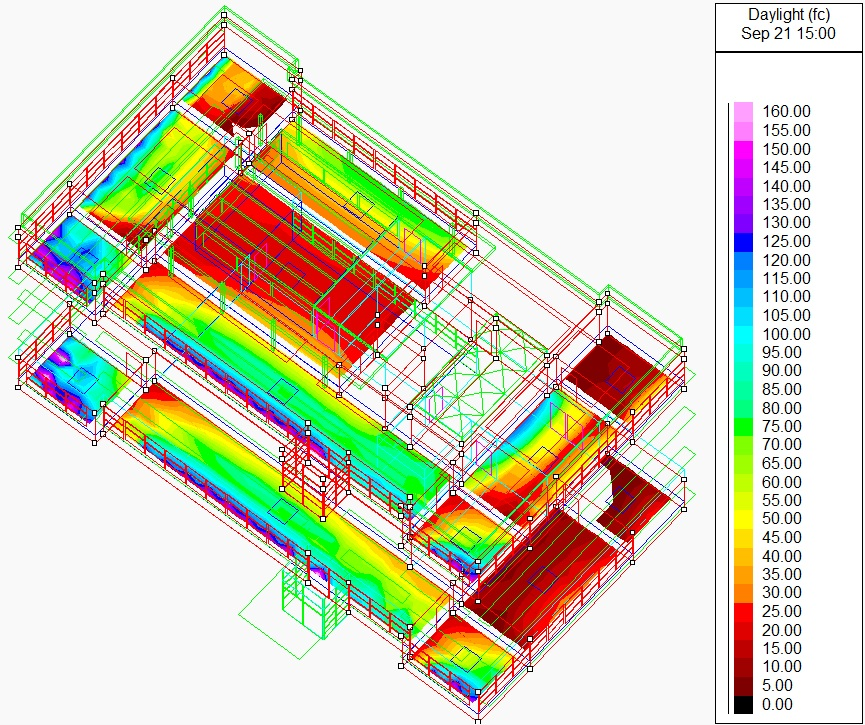Viewport: 865px width, 725px height.
Task: Click the Sep 21 15:00 timestamp label
Action: 788,31
